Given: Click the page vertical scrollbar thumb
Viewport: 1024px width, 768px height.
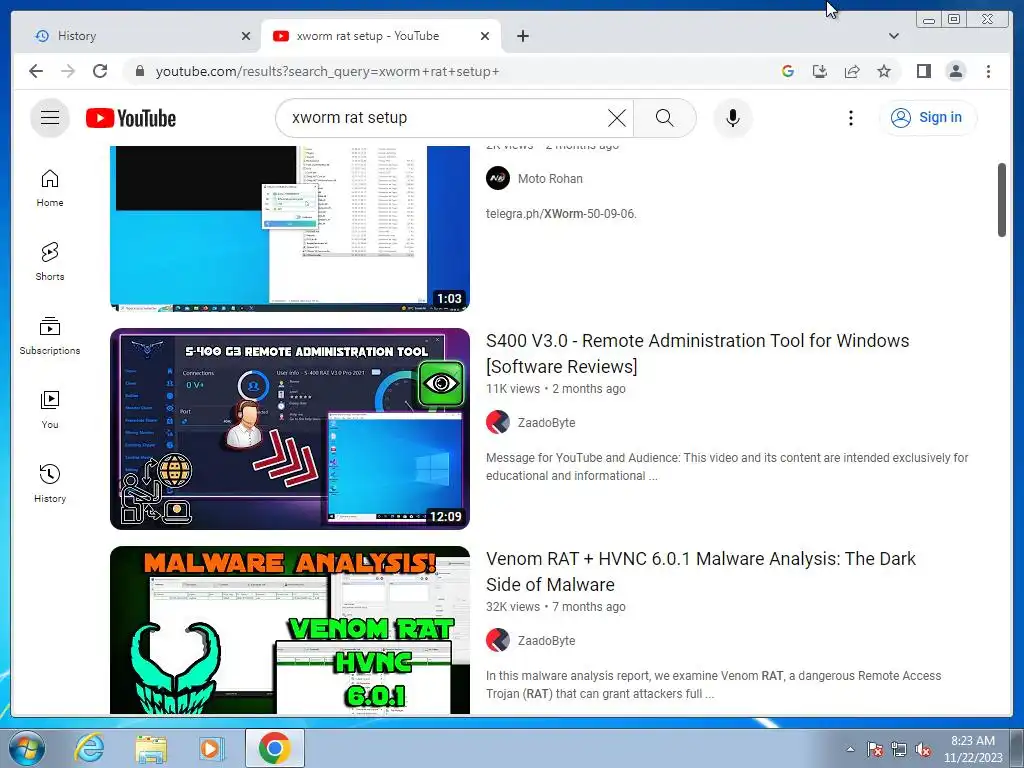Looking at the screenshot, I should [1002, 200].
